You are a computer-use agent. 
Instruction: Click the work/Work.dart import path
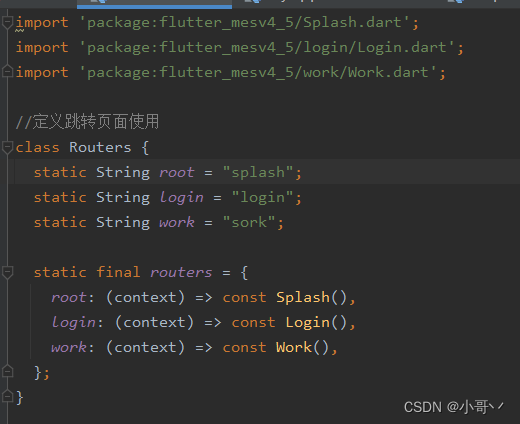(x=258, y=73)
